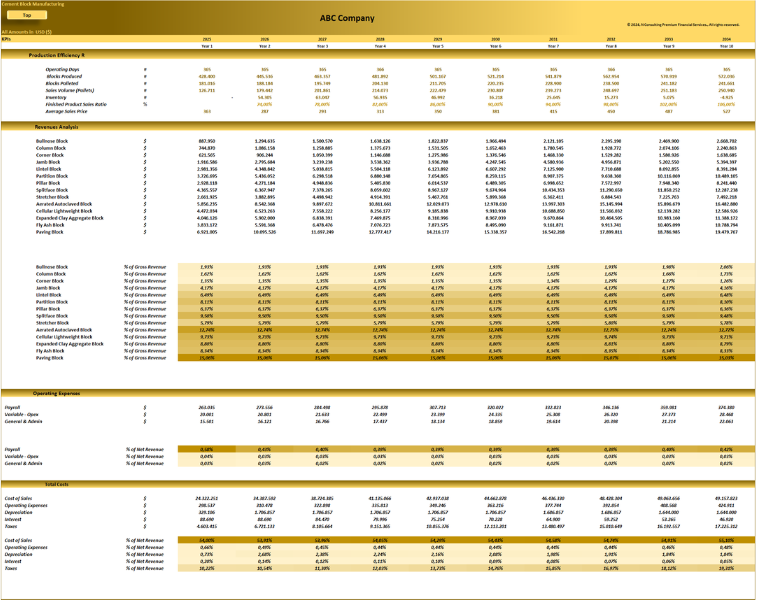Select the Year 5 column header
The width and height of the screenshot is (759, 600).
438,46
